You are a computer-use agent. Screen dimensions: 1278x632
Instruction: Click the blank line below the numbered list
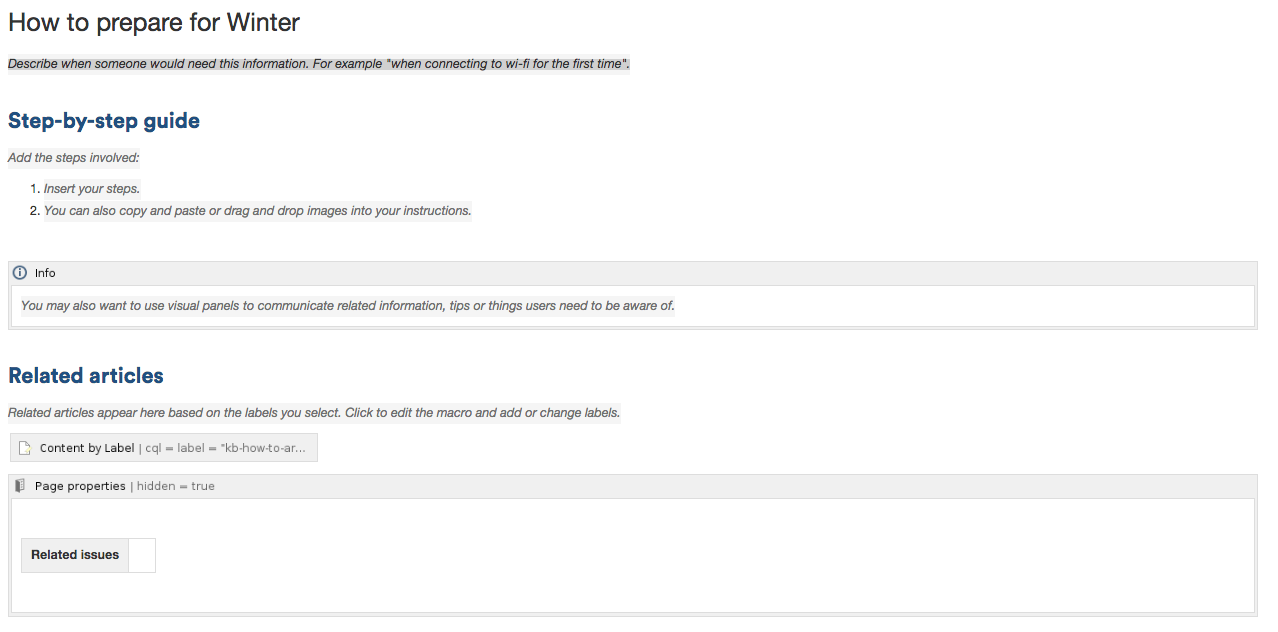300,236
